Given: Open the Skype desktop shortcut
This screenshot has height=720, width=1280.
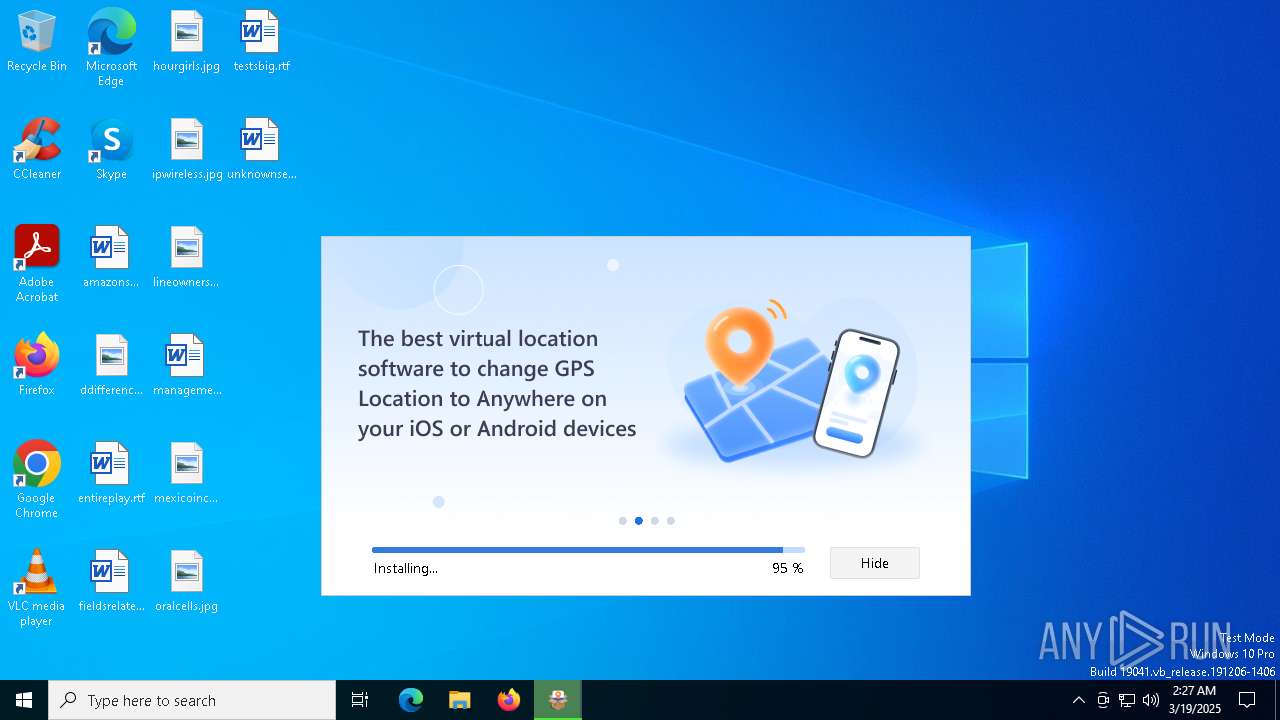Looking at the screenshot, I should [111, 150].
